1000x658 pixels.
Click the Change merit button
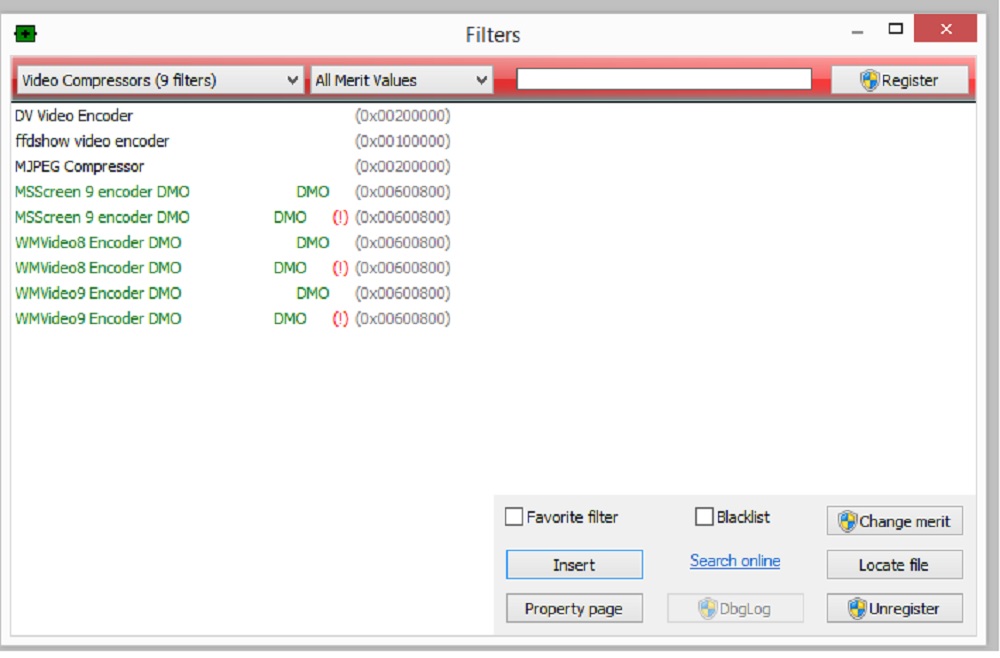(x=895, y=521)
